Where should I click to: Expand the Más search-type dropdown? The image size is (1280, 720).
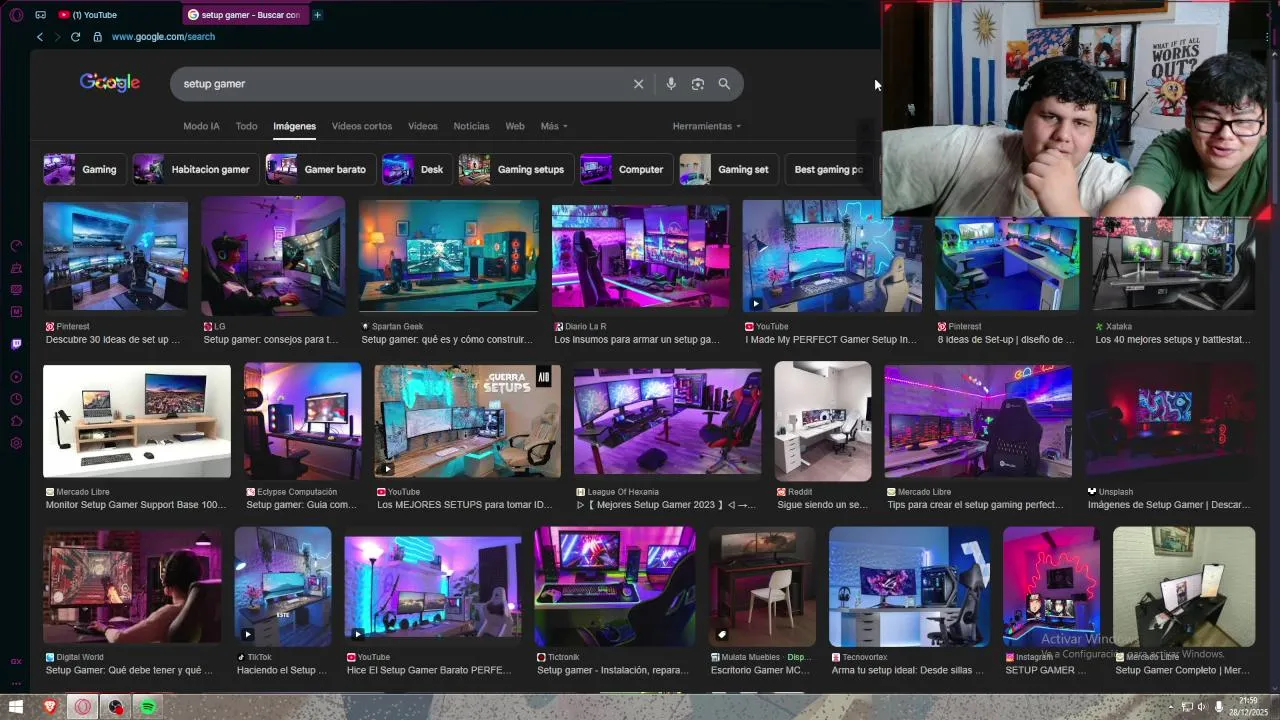pyautogui.click(x=554, y=126)
